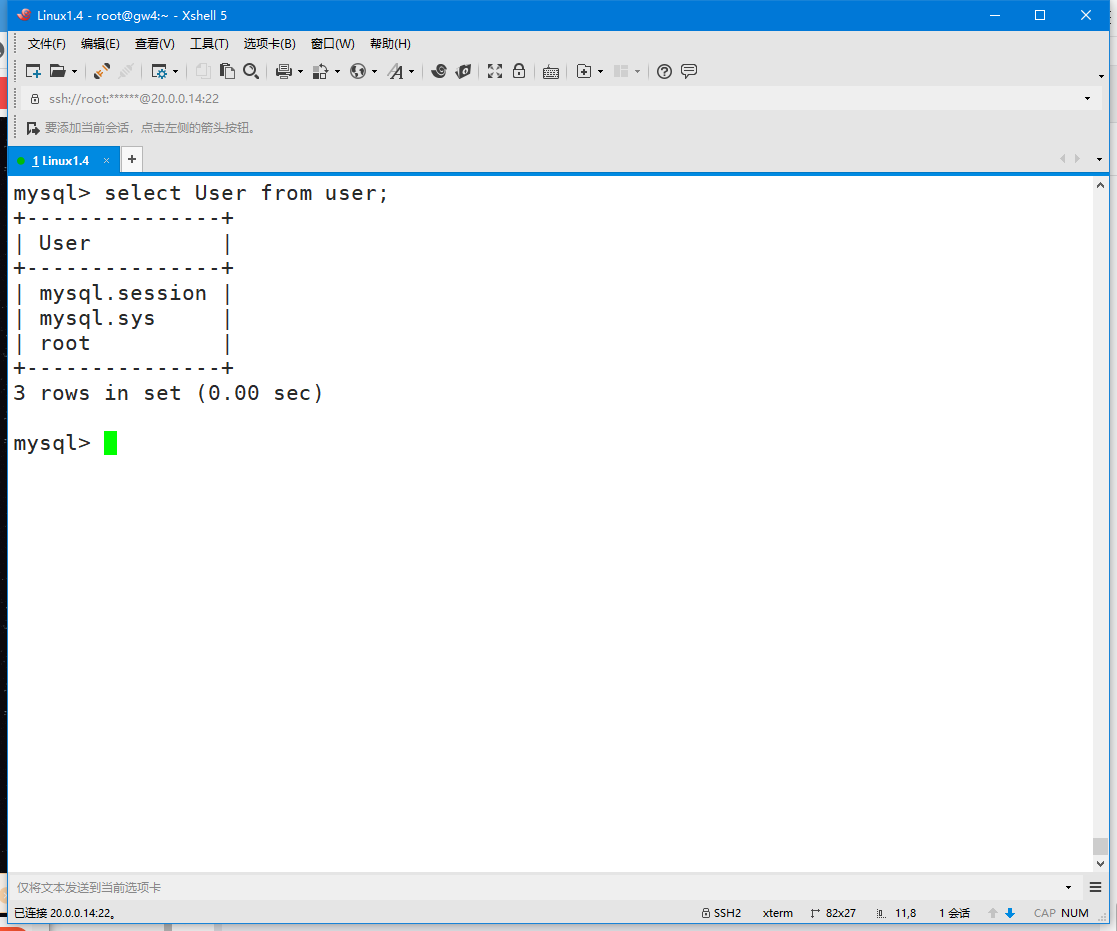
Task: Click the Xagent key icon
Action: 464,71
